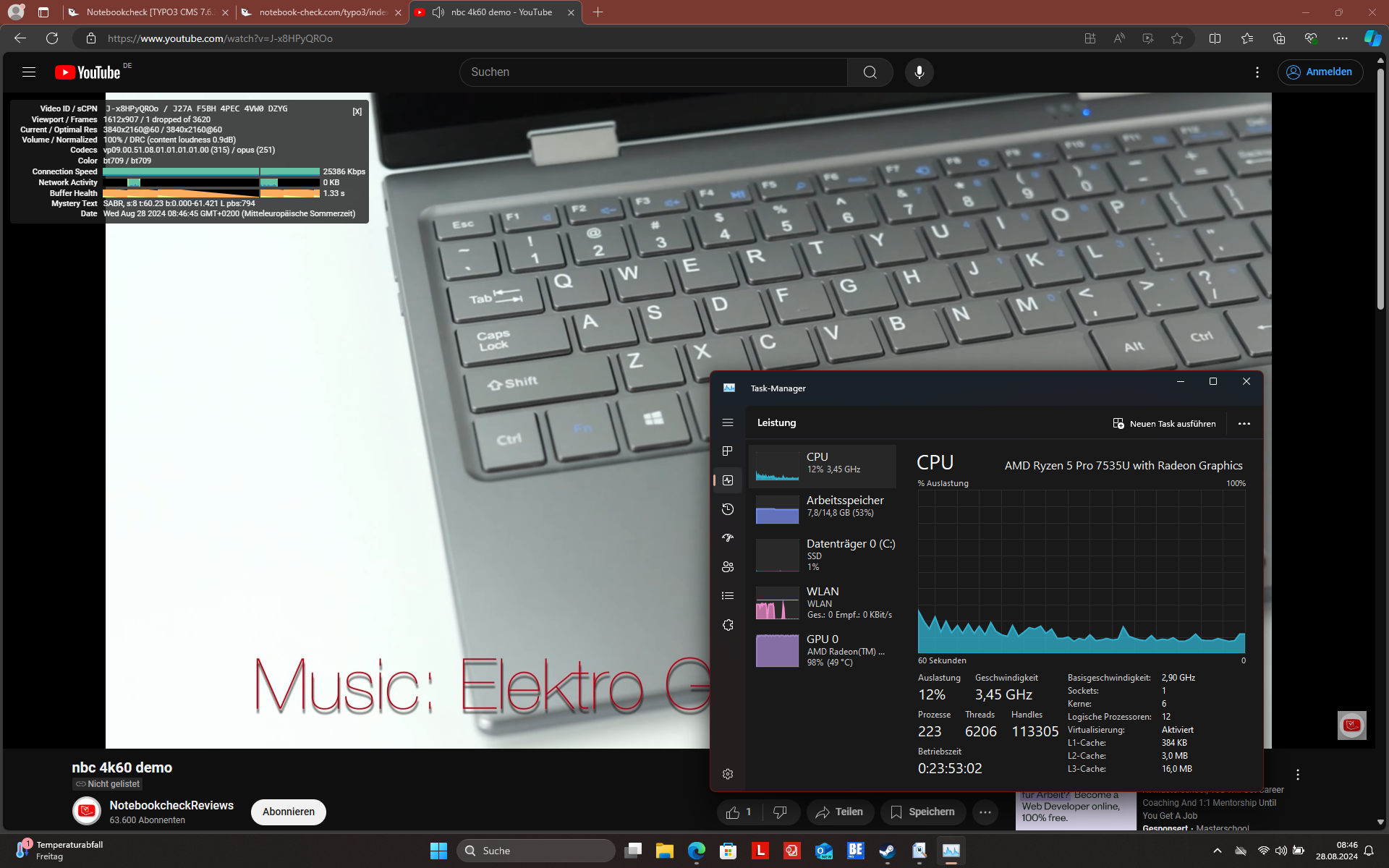Viewport: 1389px width, 868px height.
Task: Open YouTube settings three-dot menu
Action: point(1257,72)
